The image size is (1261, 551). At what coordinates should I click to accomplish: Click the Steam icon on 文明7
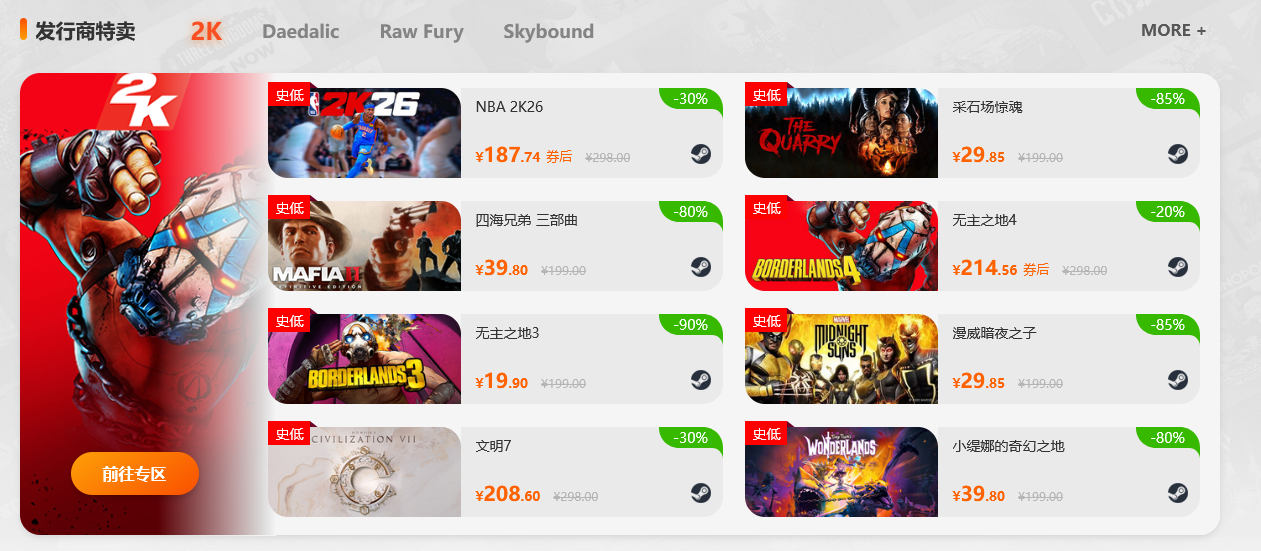700,493
